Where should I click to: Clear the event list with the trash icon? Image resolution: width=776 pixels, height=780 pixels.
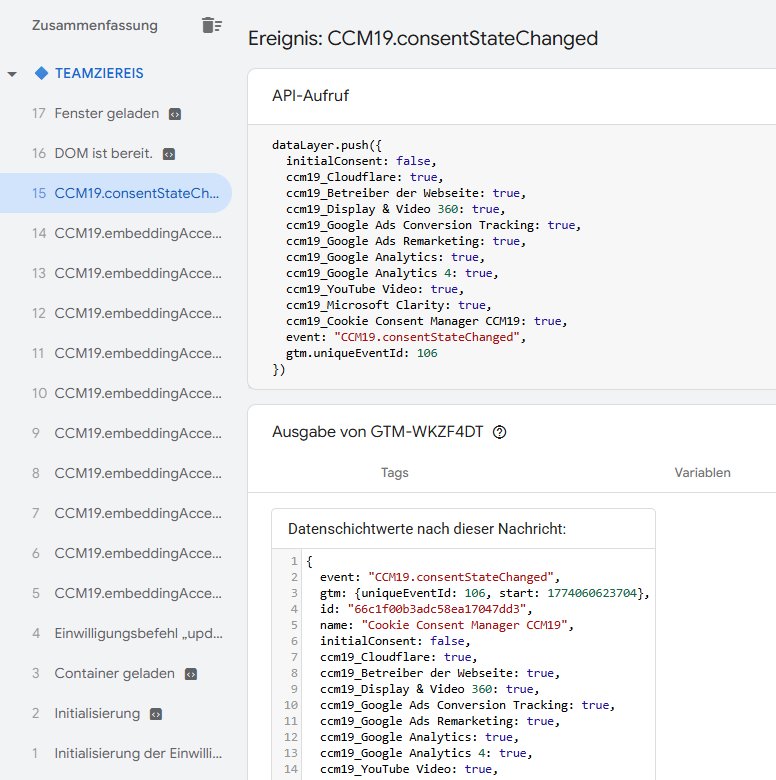[x=212, y=25]
